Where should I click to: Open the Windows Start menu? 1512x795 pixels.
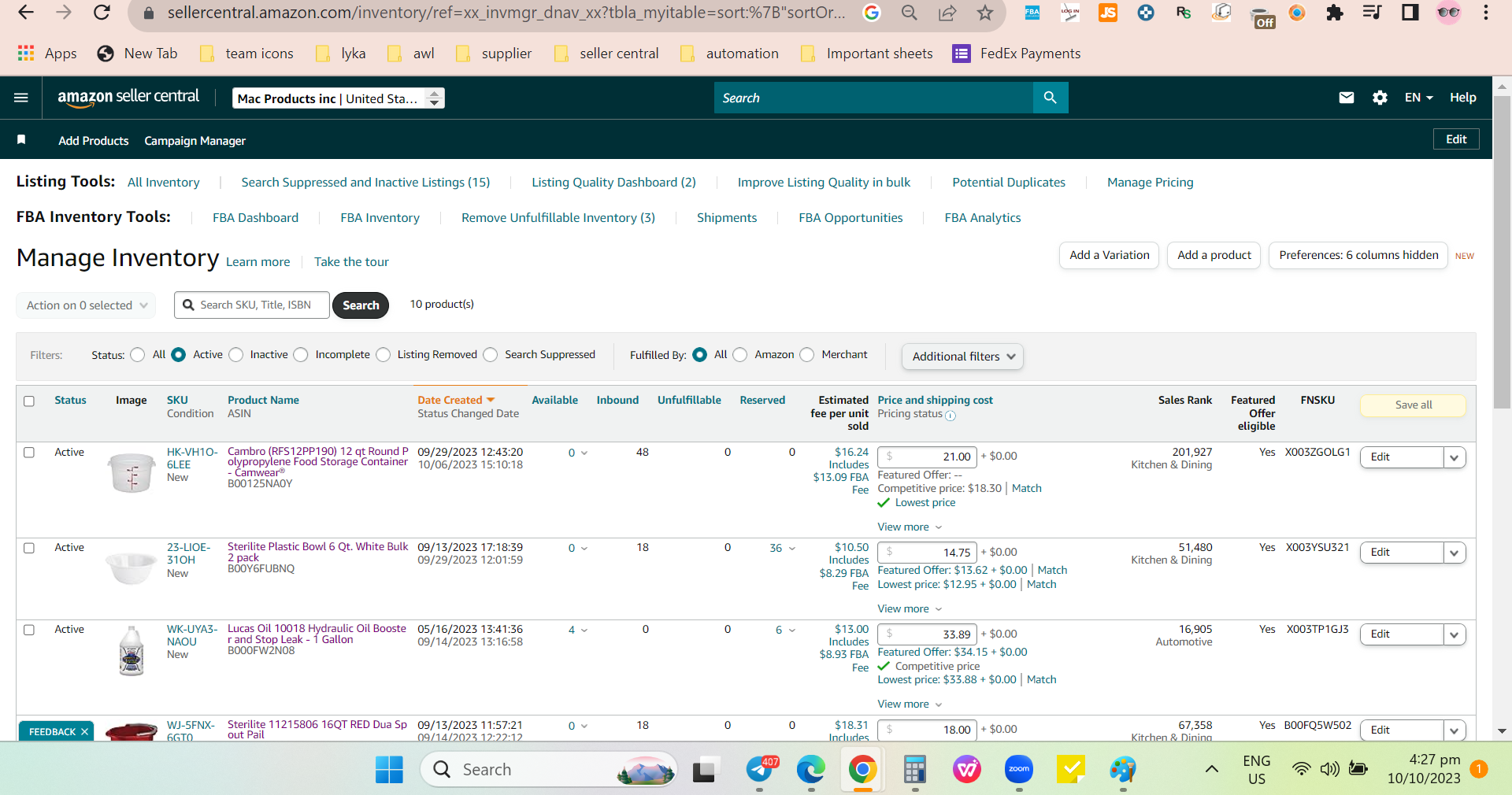tap(389, 769)
